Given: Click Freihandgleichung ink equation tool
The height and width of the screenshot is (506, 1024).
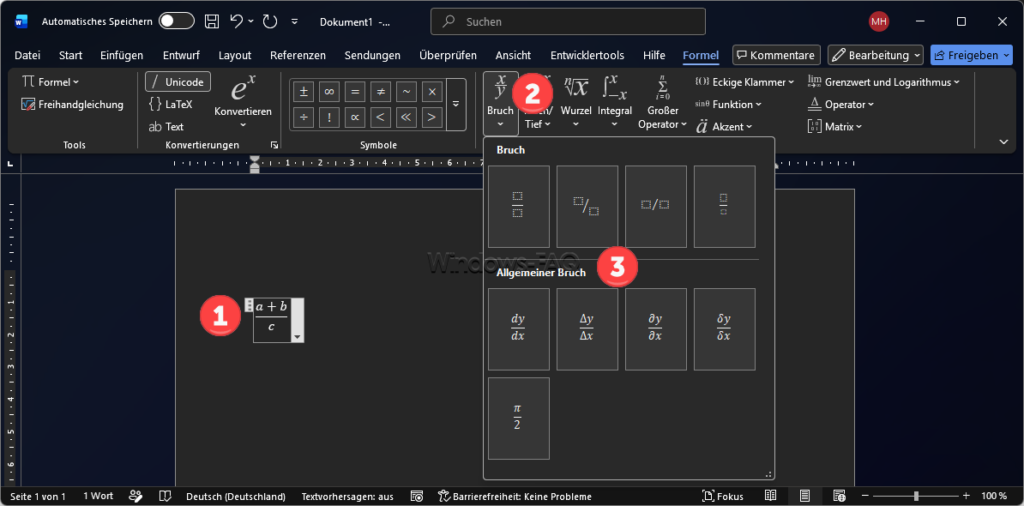Looking at the screenshot, I should [x=72, y=104].
